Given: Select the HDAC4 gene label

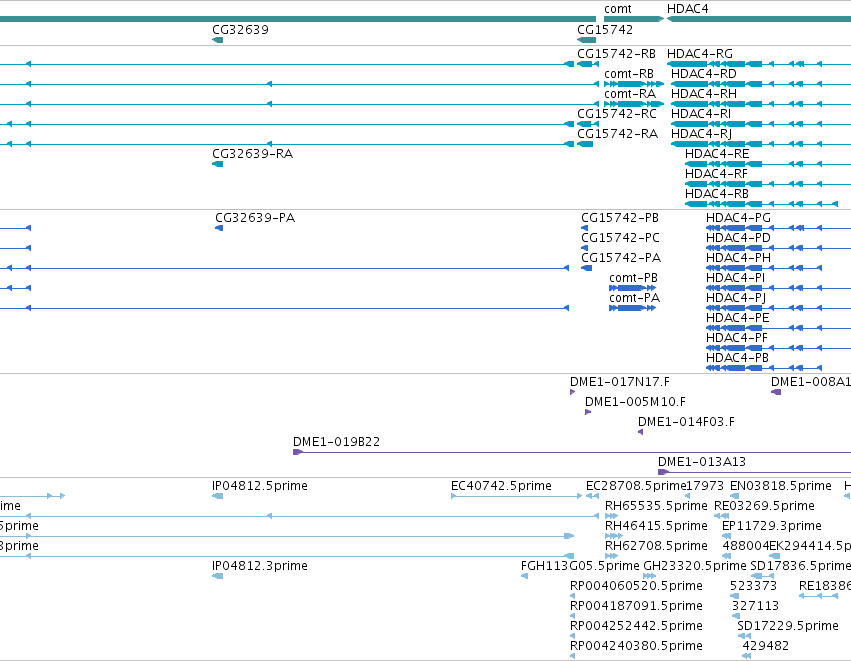Looking at the screenshot, I should pos(687,9).
